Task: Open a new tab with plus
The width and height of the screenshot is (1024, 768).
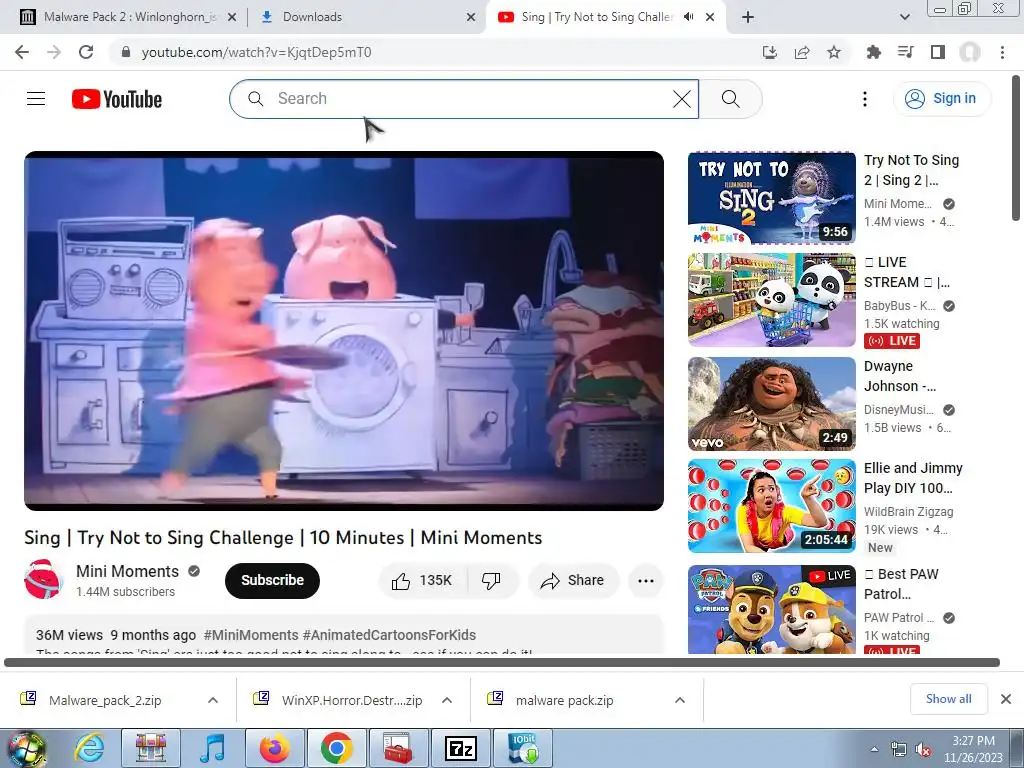Action: coord(748,17)
